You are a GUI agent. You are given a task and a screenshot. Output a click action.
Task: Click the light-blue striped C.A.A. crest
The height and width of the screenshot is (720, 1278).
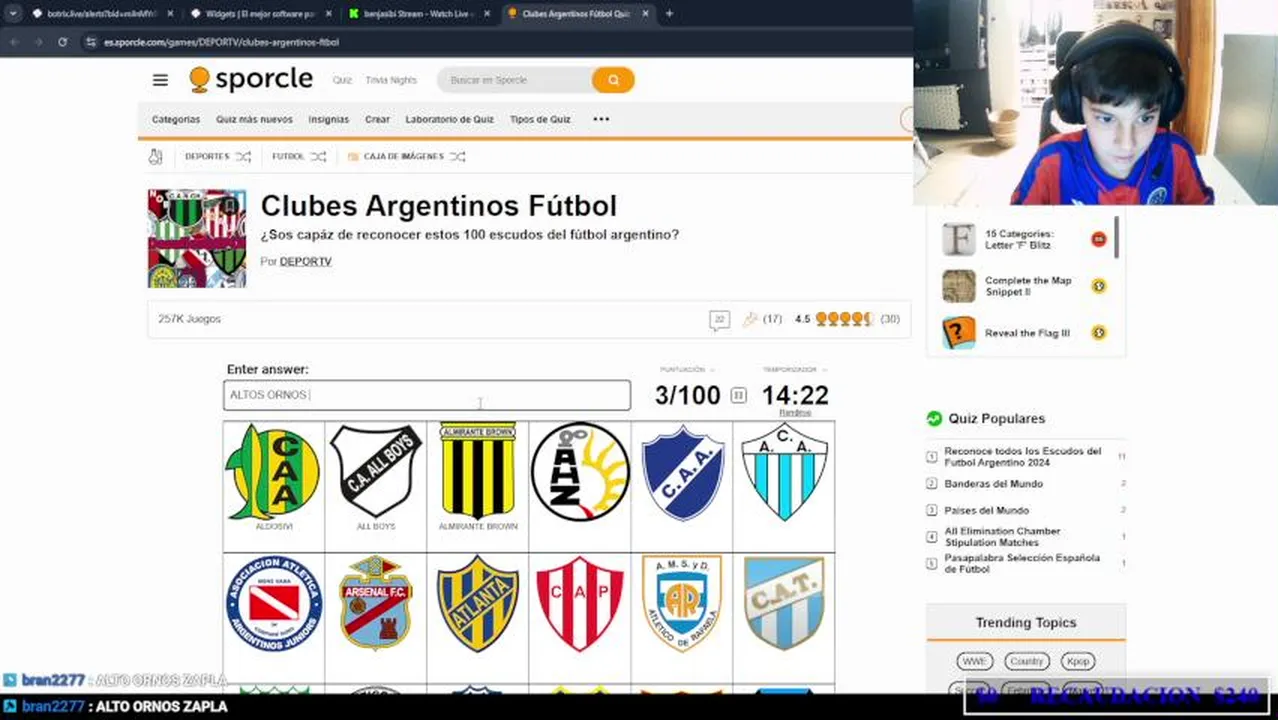tap(784, 471)
